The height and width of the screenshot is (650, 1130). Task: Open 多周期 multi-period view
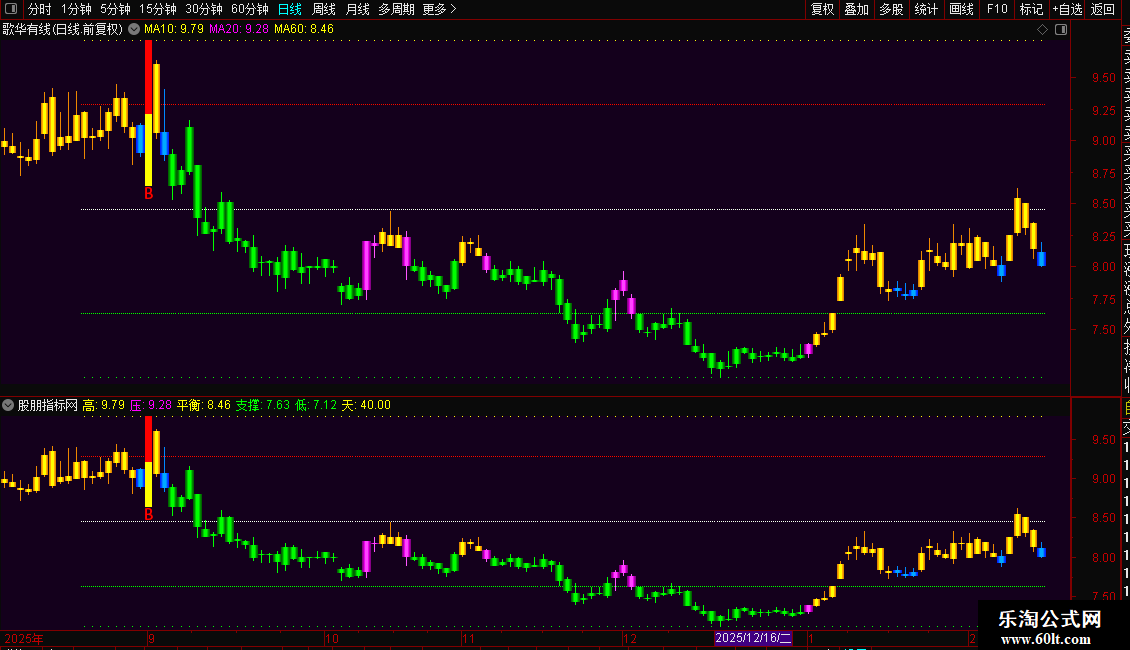pyautogui.click(x=396, y=9)
